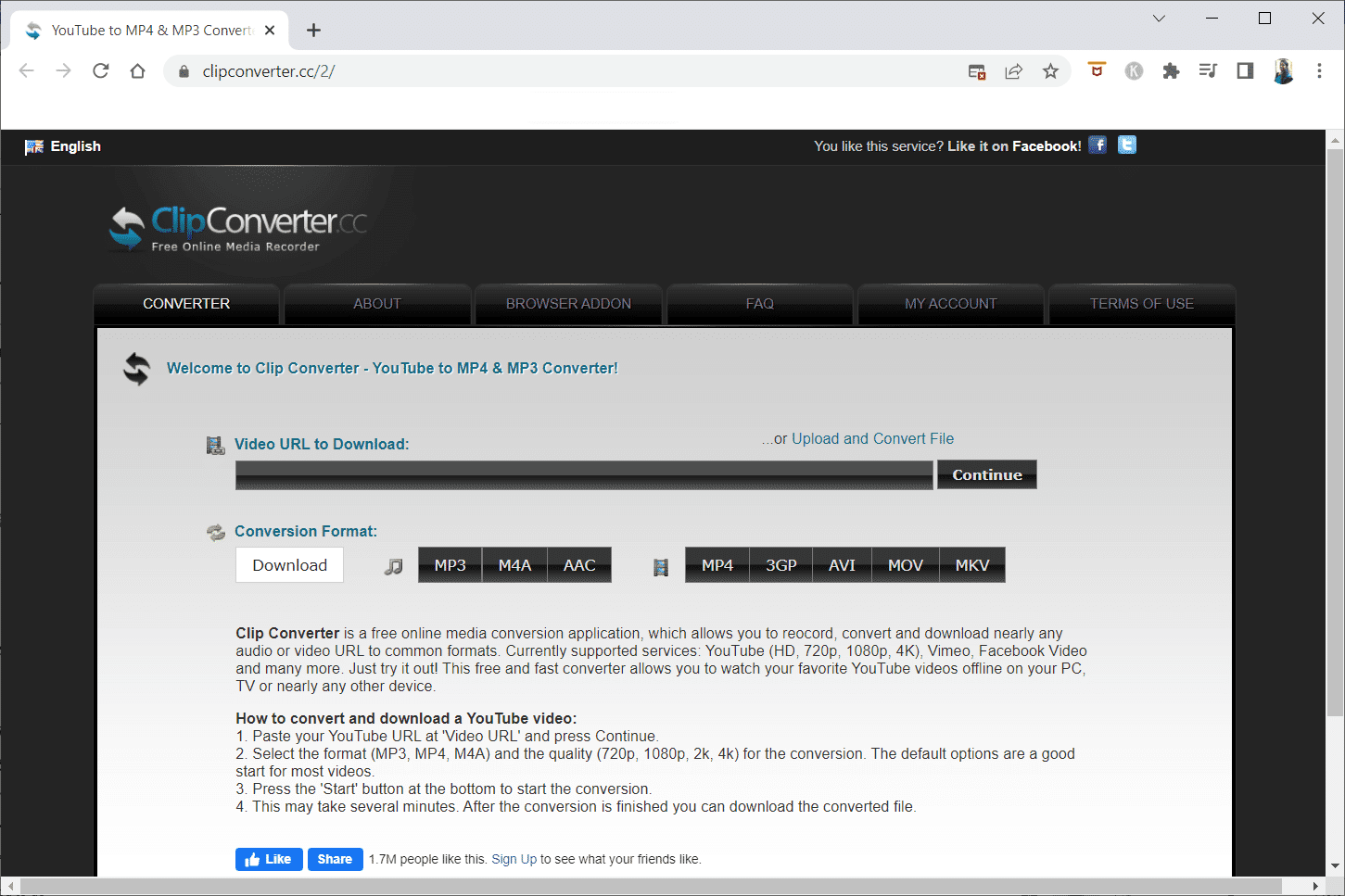Reload the page using refresh icon
Image resolution: width=1345 pixels, height=896 pixels.
101,71
